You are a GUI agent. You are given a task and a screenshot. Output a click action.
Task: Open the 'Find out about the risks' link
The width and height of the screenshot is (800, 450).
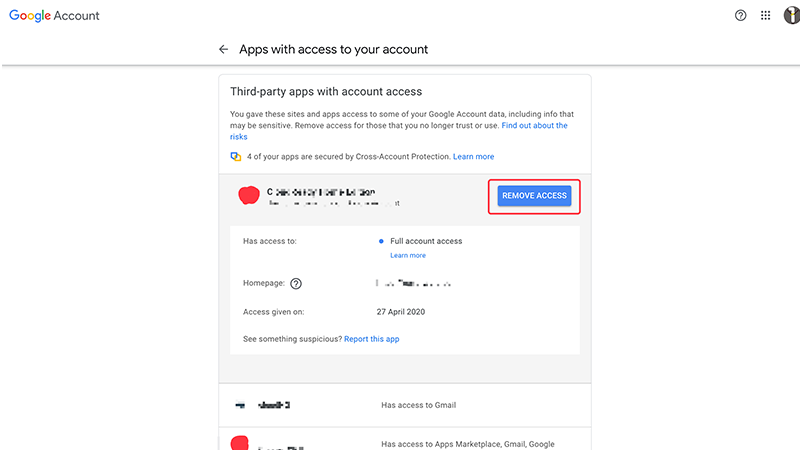point(534,126)
